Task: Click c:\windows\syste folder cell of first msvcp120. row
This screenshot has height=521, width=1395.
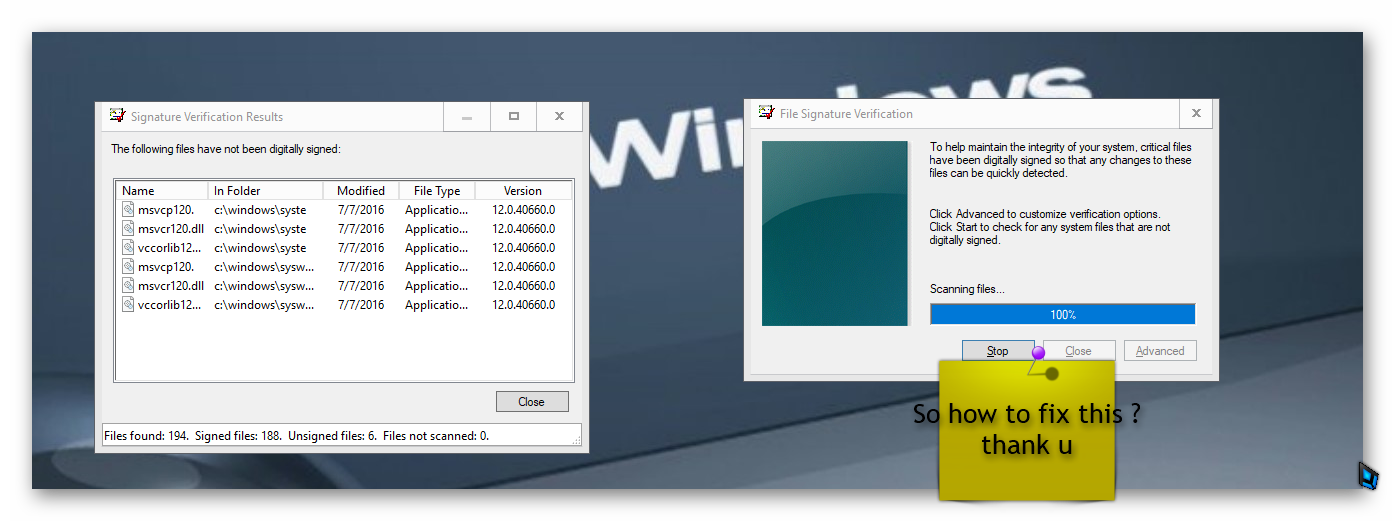Action: point(260,210)
